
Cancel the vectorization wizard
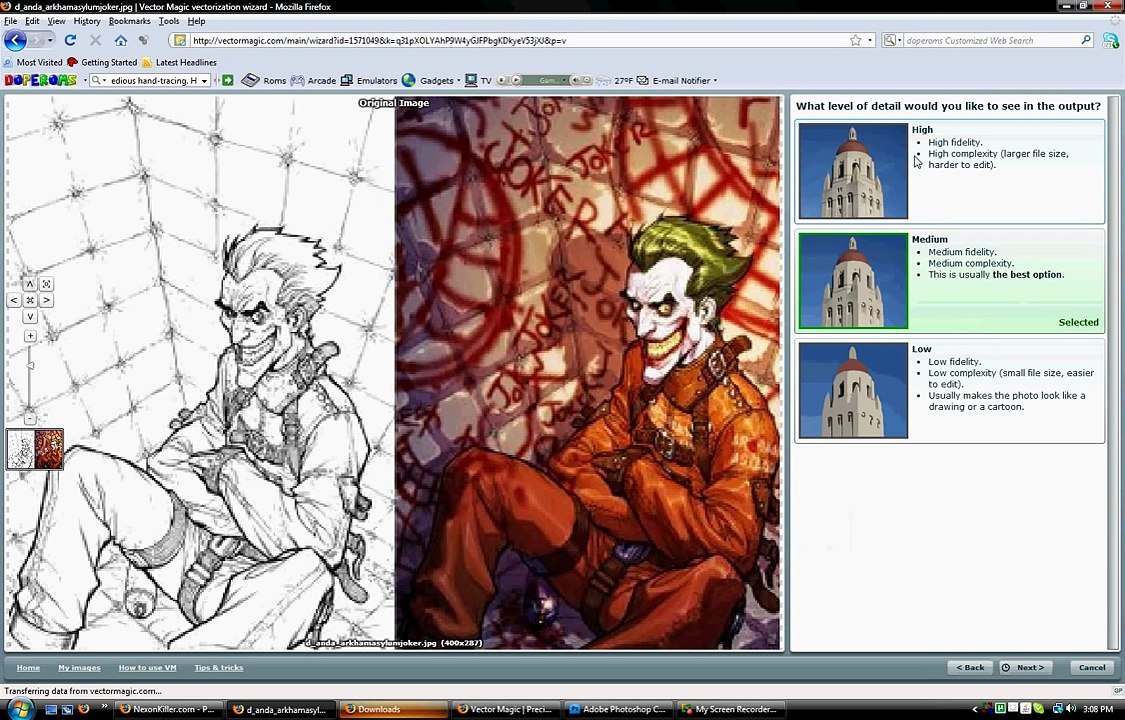(x=1092, y=667)
